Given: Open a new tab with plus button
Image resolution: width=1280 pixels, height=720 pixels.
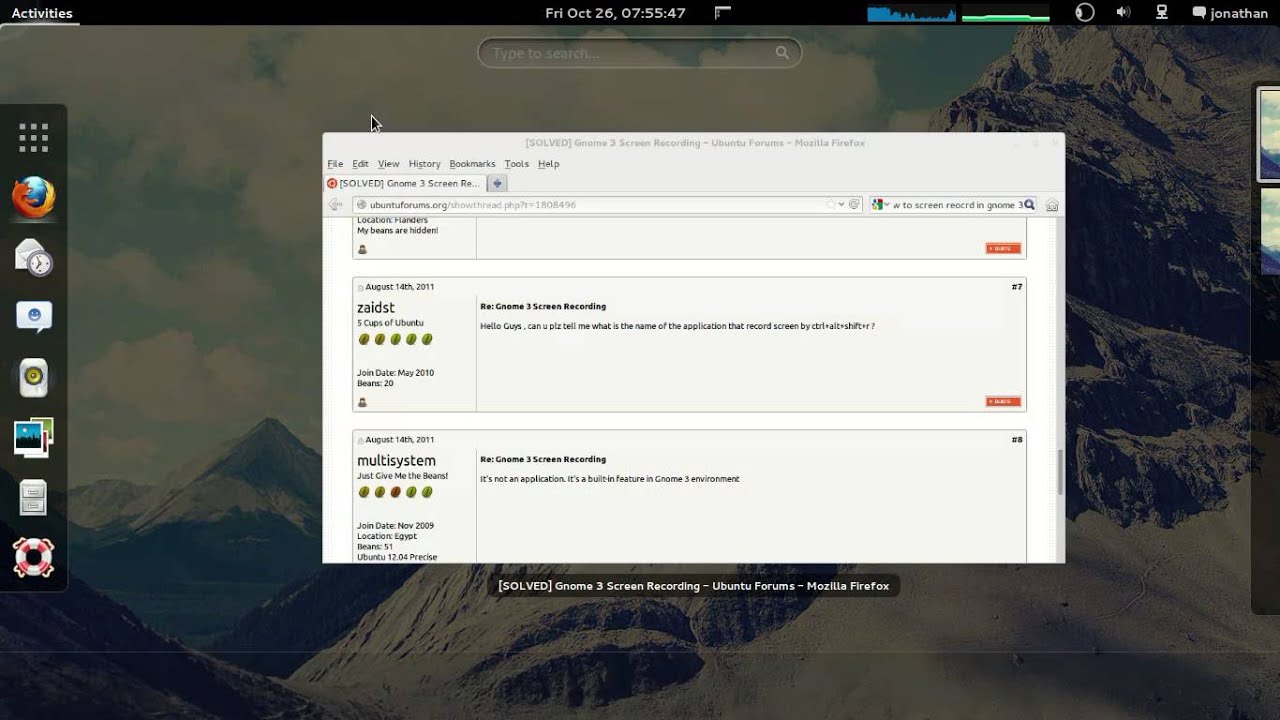Looking at the screenshot, I should (x=497, y=183).
